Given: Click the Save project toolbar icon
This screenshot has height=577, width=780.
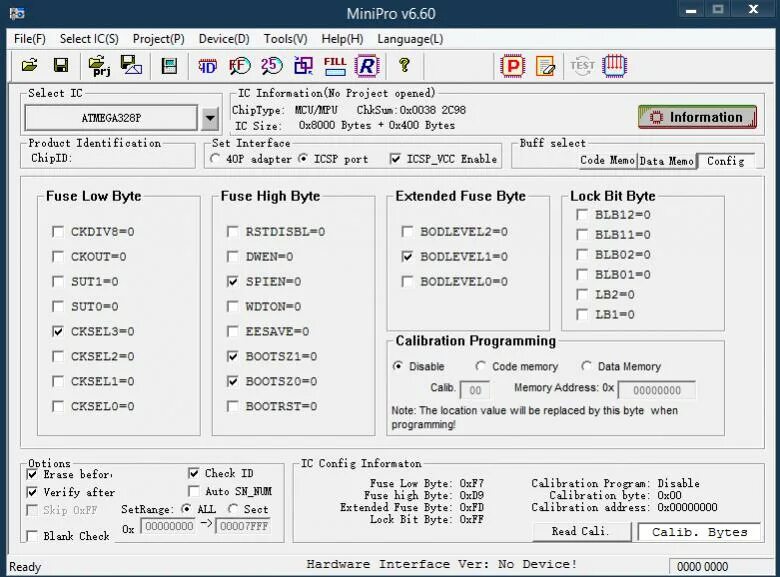Looking at the screenshot, I should [131, 65].
